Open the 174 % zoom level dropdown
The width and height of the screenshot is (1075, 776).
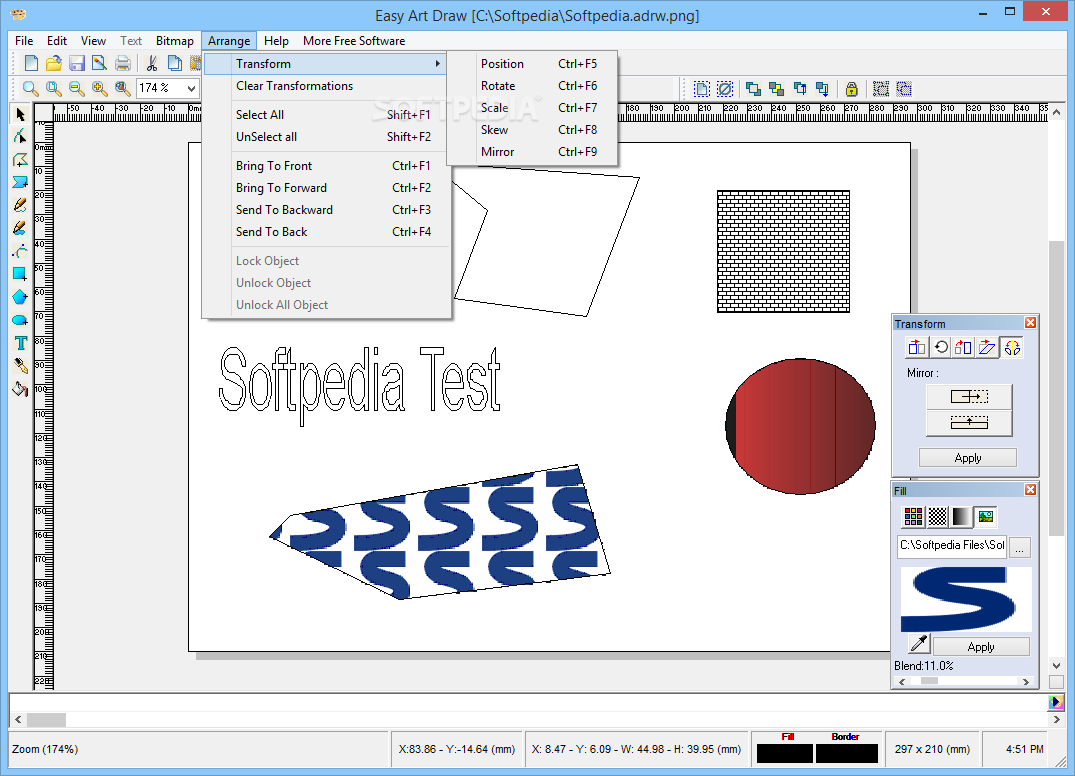tap(191, 88)
